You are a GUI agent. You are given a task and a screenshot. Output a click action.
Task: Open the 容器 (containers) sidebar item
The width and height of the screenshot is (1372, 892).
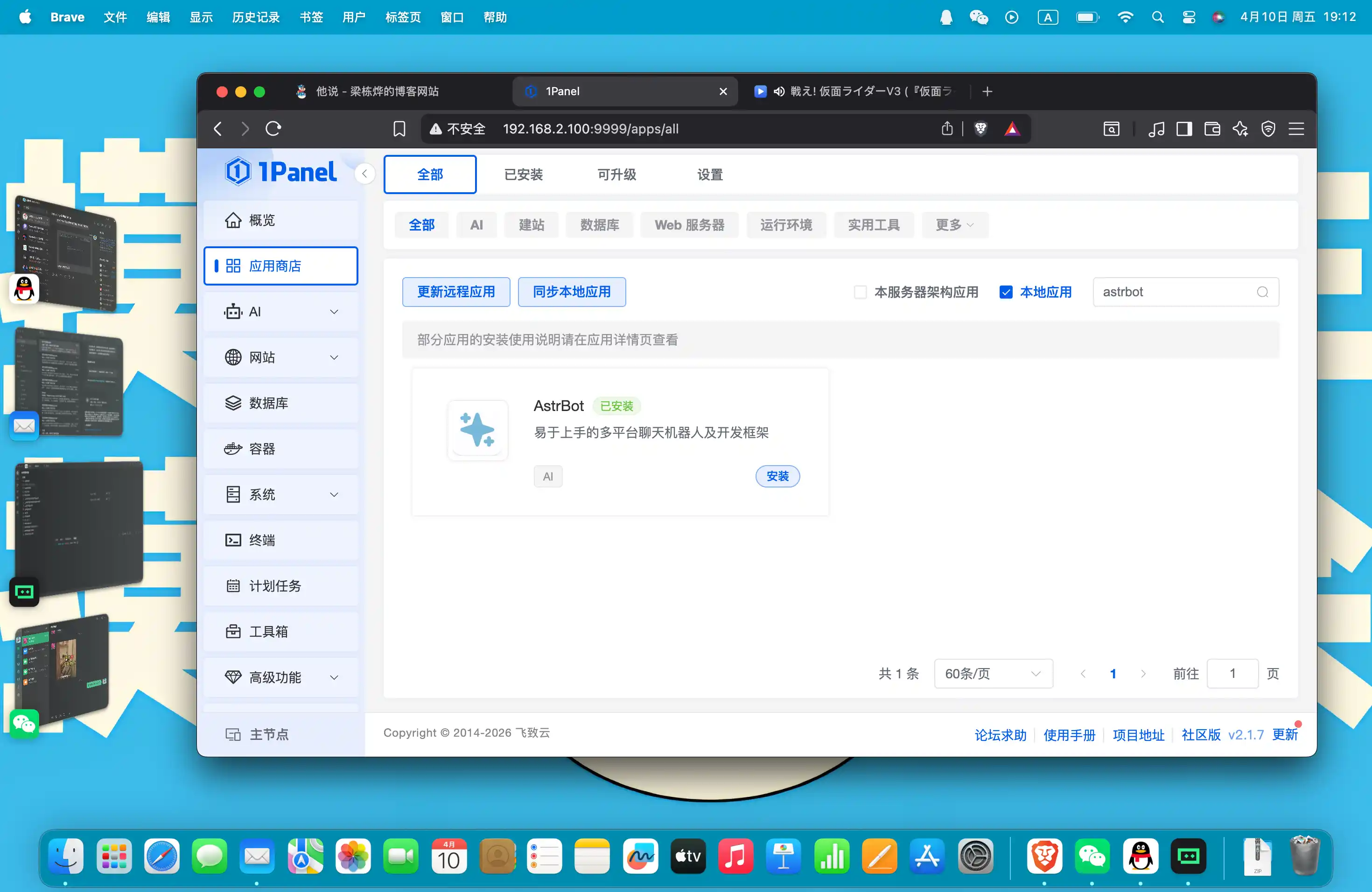[261, 448]
